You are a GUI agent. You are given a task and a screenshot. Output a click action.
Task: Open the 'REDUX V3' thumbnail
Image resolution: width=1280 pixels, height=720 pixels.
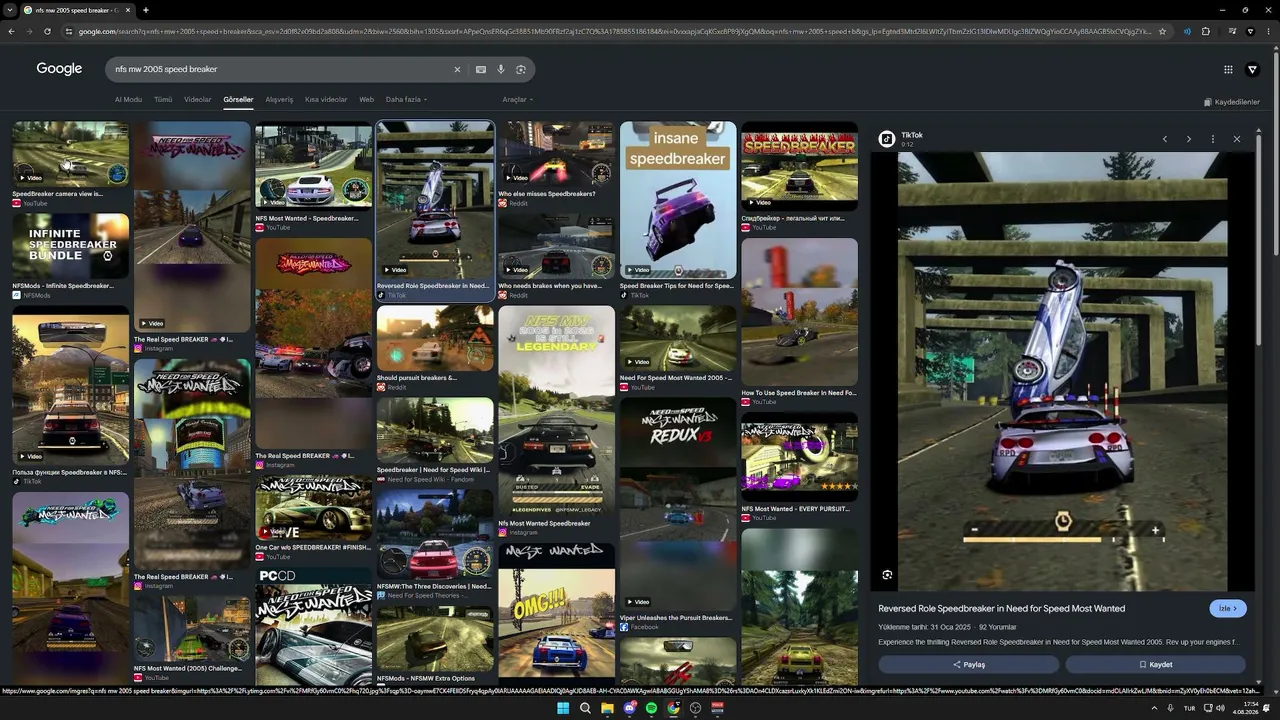point(678,503)
